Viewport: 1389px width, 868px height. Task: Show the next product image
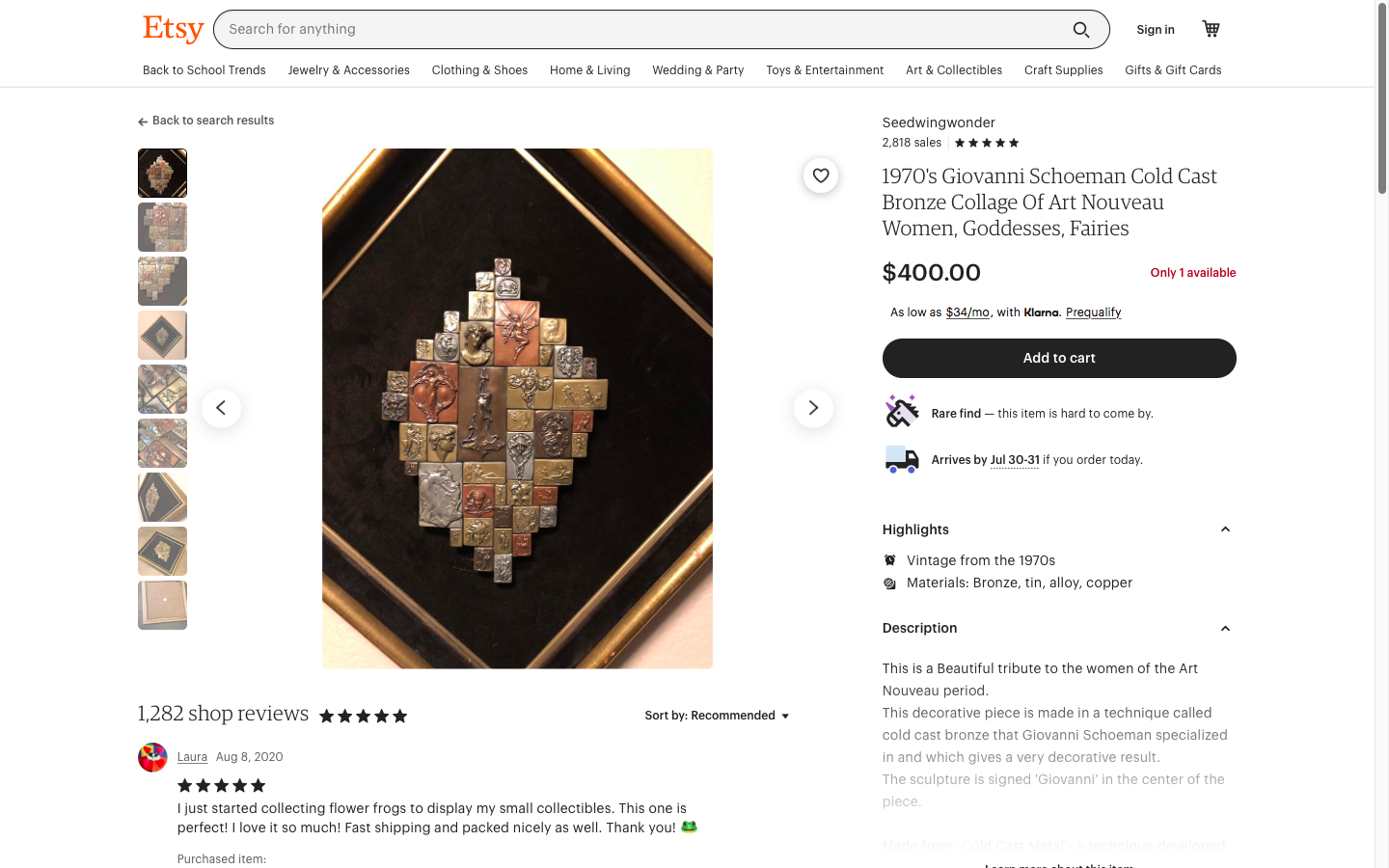pos(813,408)
